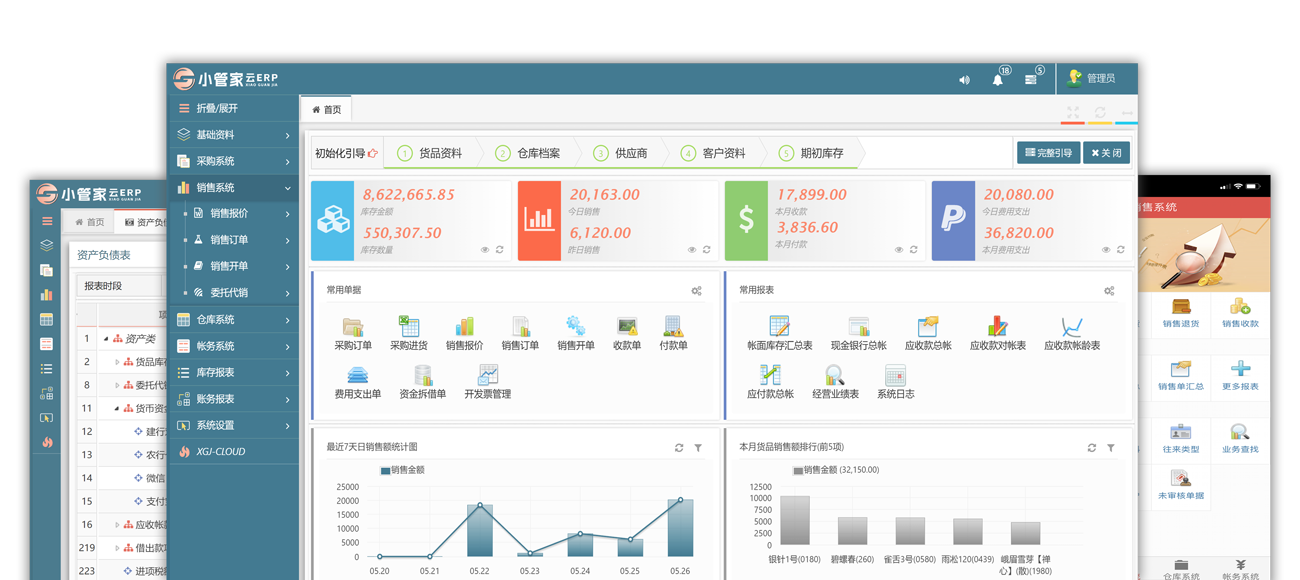Open the 现金银行总帐 report icon
The height and width of the screenshot is (580, 1300).
point(858,326)
